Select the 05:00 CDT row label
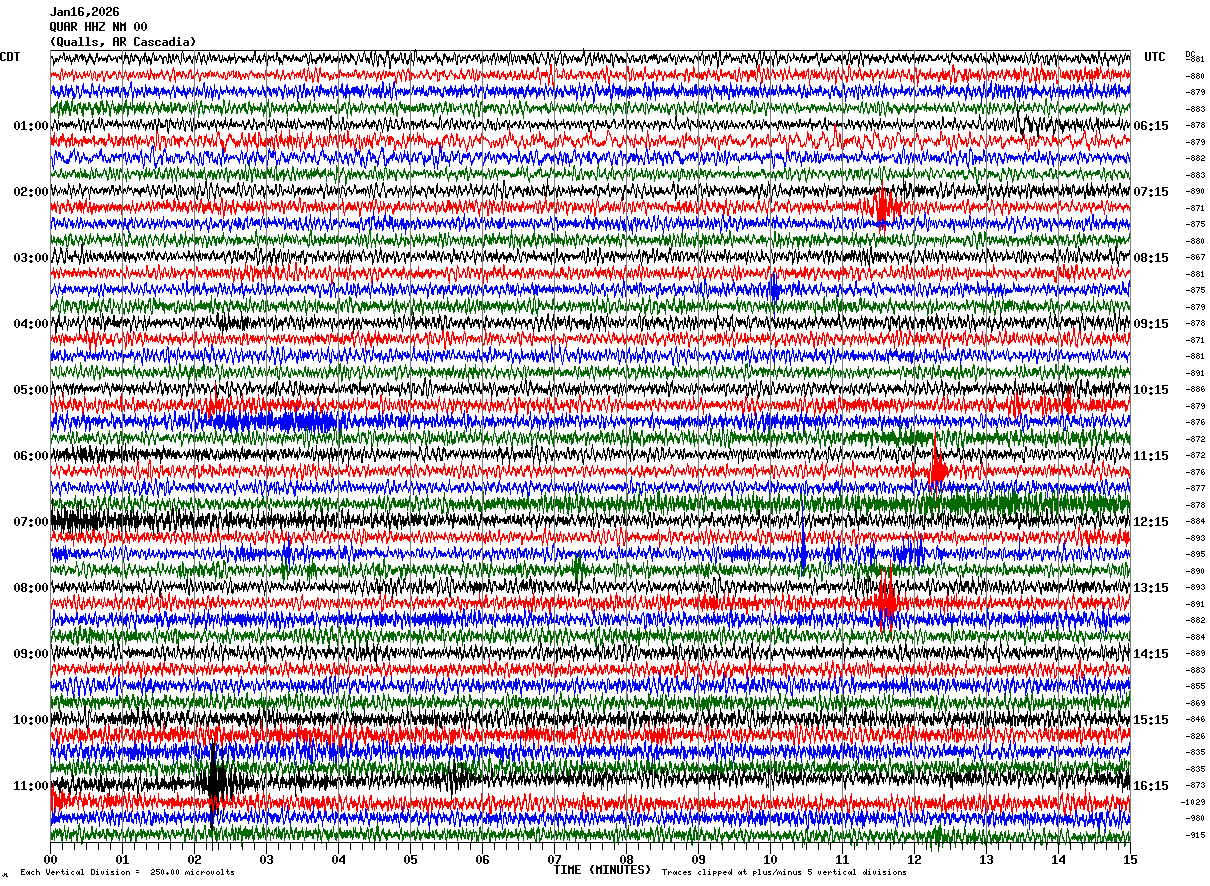This screenshot has width=1210, height=886. pos(30,390)
